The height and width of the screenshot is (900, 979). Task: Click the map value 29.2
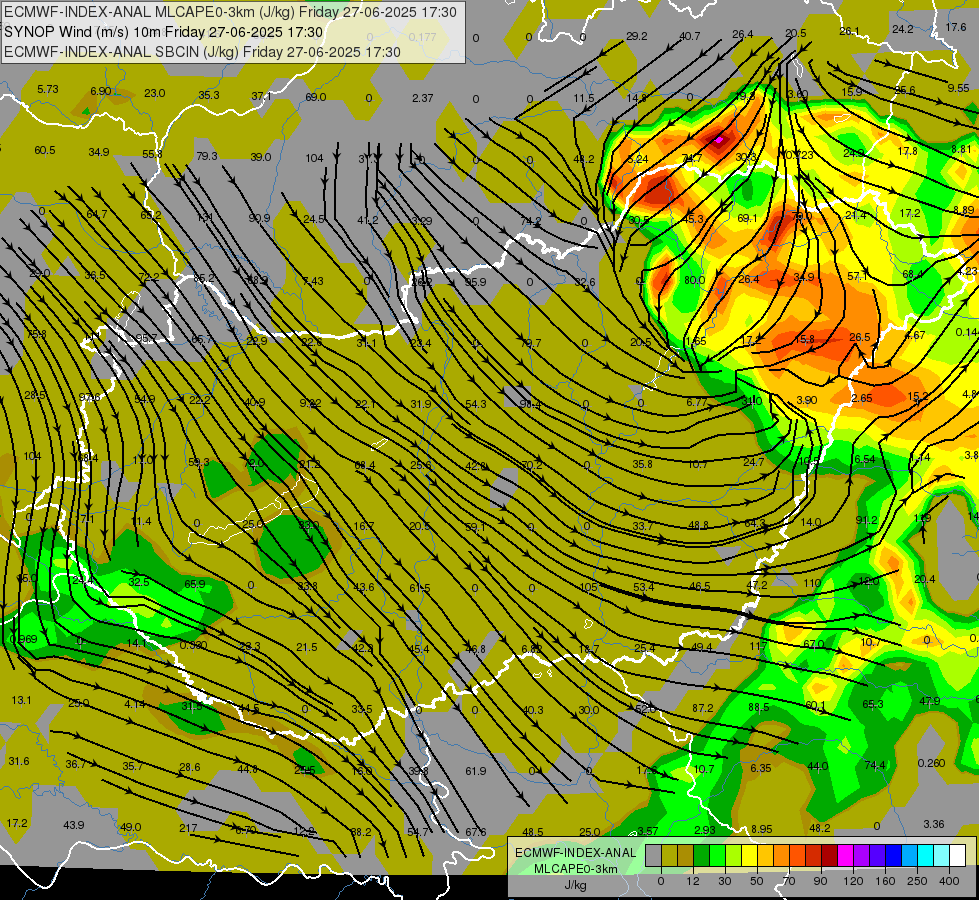coord(636,36)
